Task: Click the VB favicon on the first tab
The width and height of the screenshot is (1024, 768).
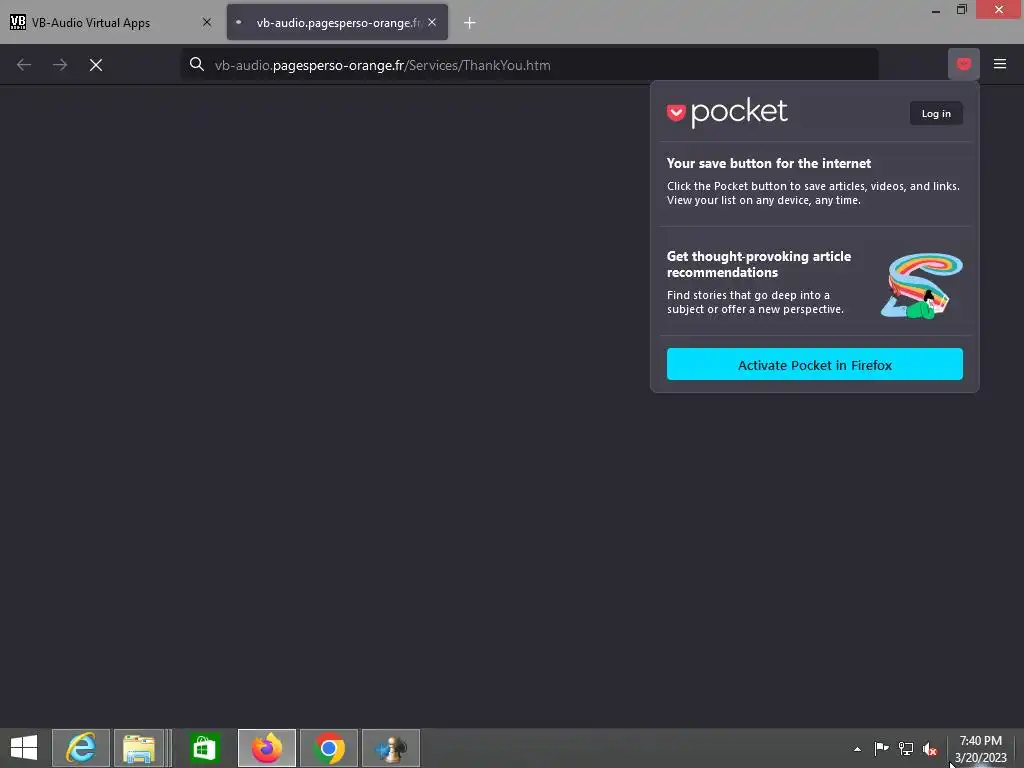Action: coord(18,22)
